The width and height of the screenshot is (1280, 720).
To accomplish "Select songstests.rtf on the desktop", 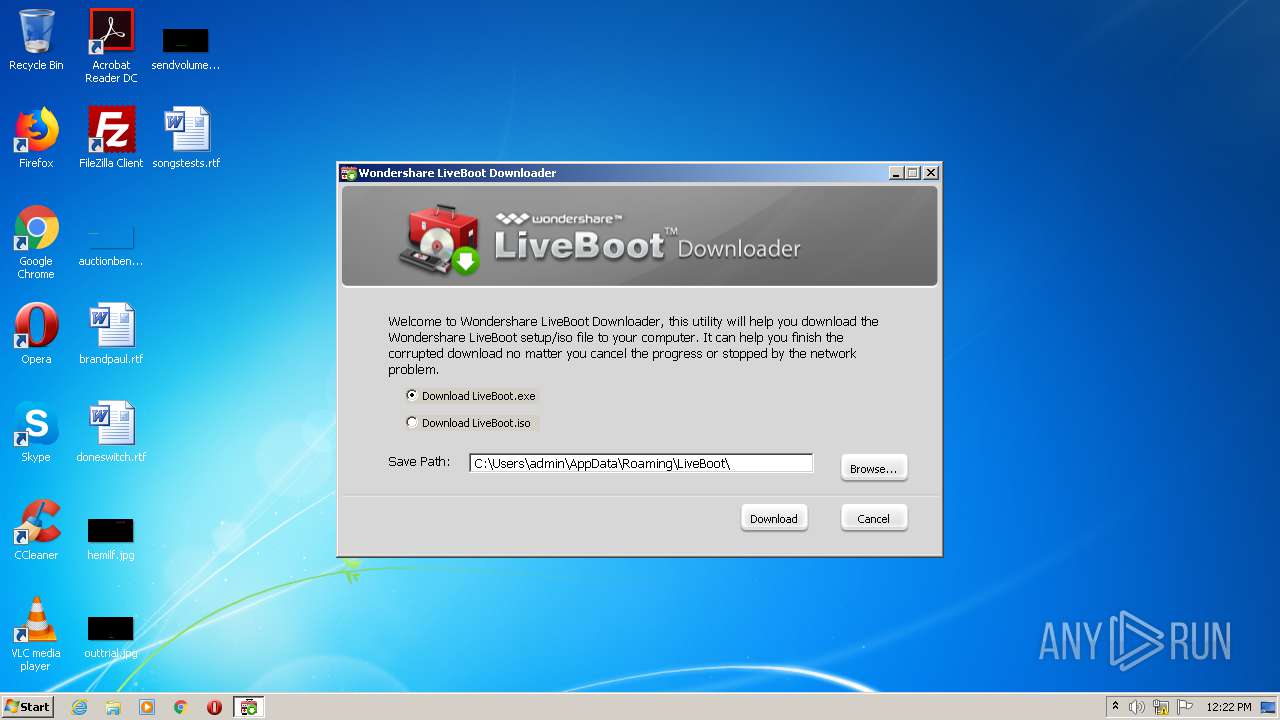I will [186, 138].
